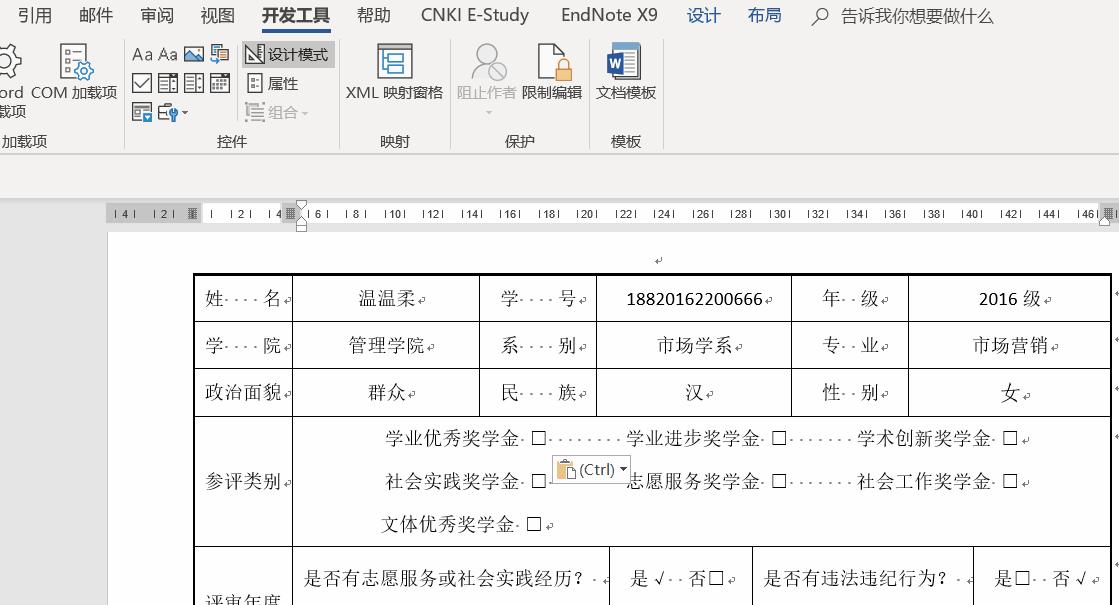The height and width of the screenshot is (605, 1119).
Task: Click the 属性 properties button
Action: tap(275, 83)
